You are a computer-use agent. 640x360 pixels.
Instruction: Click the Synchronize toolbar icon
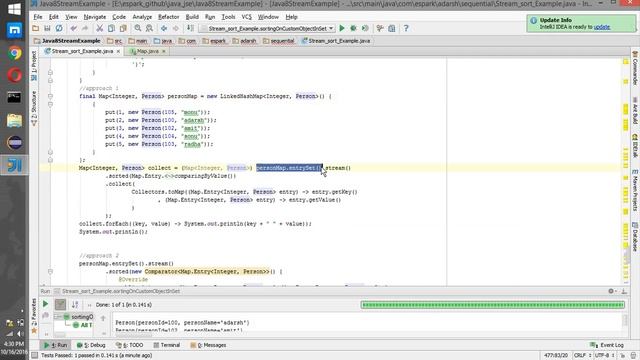point(59,29)
